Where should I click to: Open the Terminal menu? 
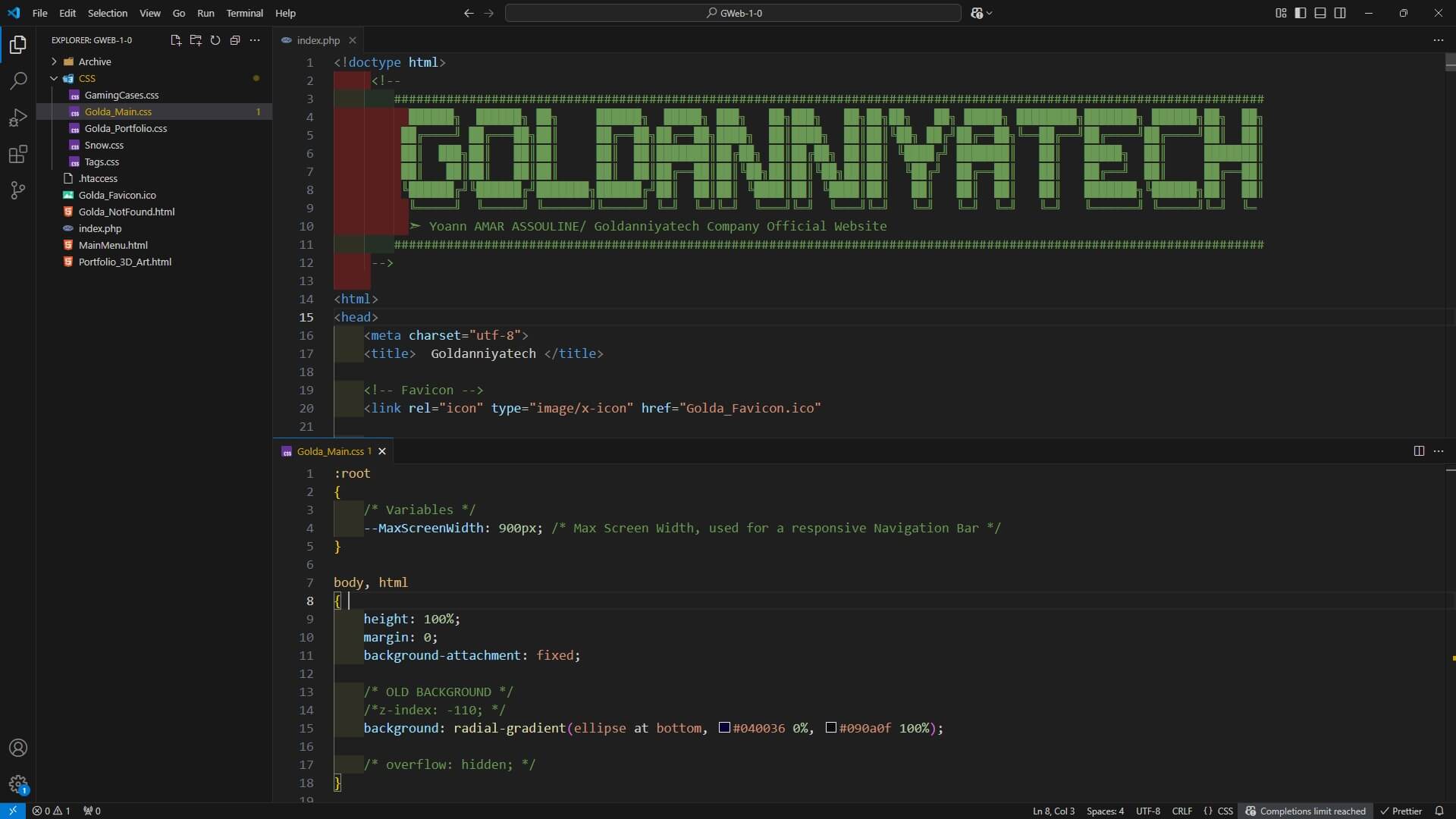coord(246,13)
